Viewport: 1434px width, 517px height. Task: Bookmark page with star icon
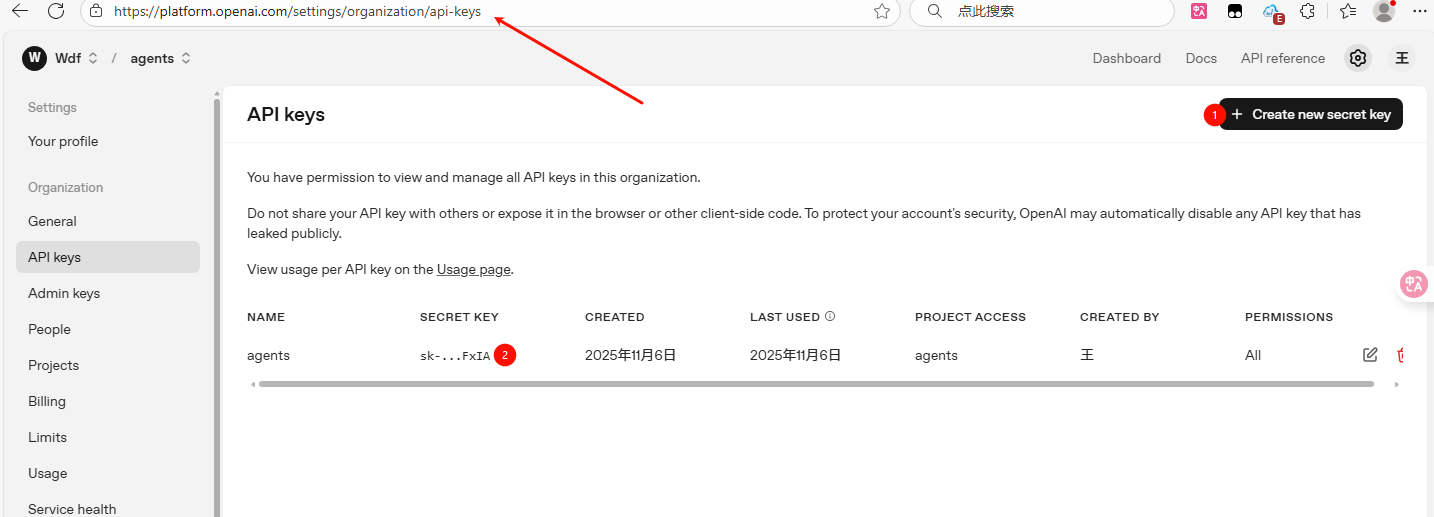[881, 11]
